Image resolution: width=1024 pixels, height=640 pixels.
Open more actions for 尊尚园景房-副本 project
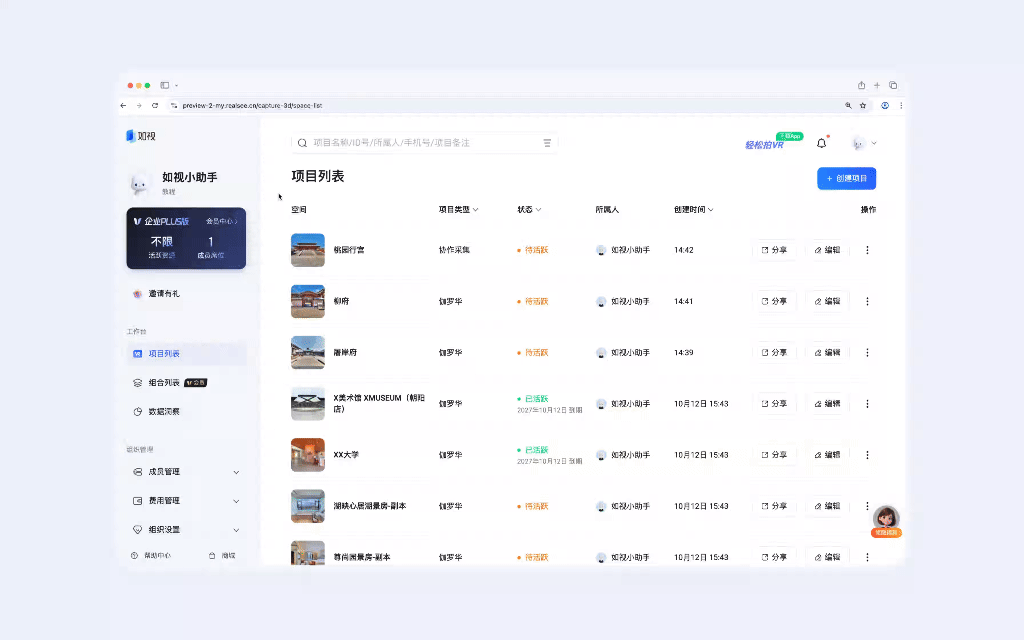click(x=867, y=557)
